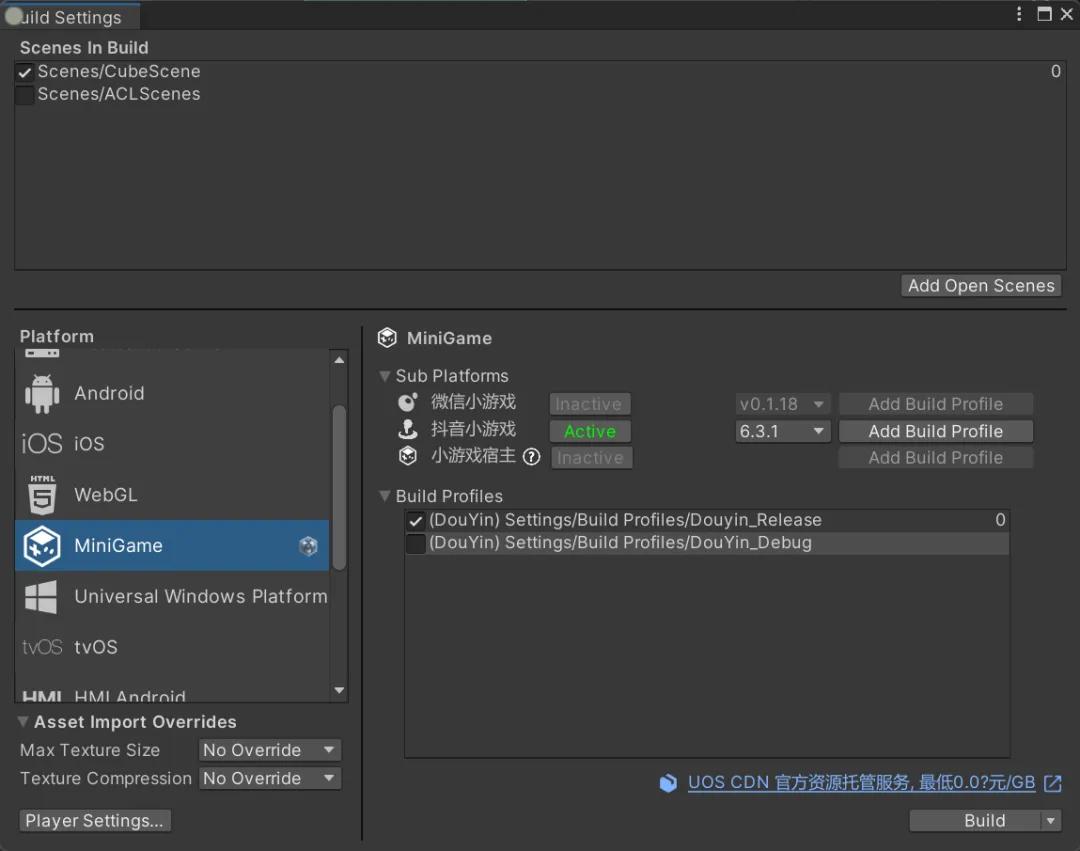Click the platform list scrollbar down arrow

(339, 690)
